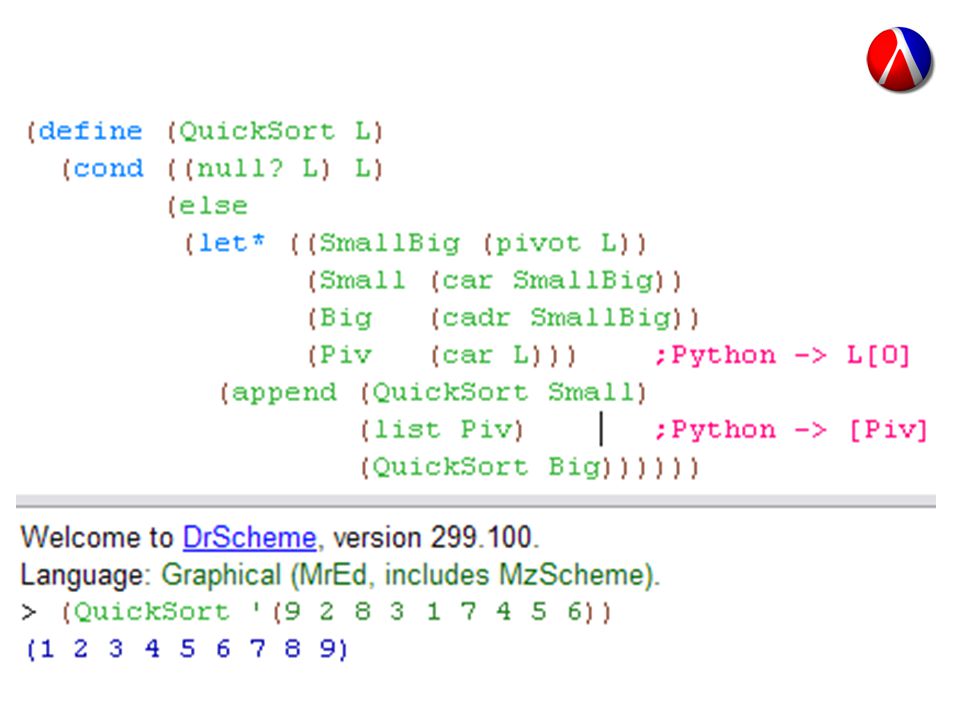
Task: Click 'QuickSort' in the define line
Action: coord(257,132)
